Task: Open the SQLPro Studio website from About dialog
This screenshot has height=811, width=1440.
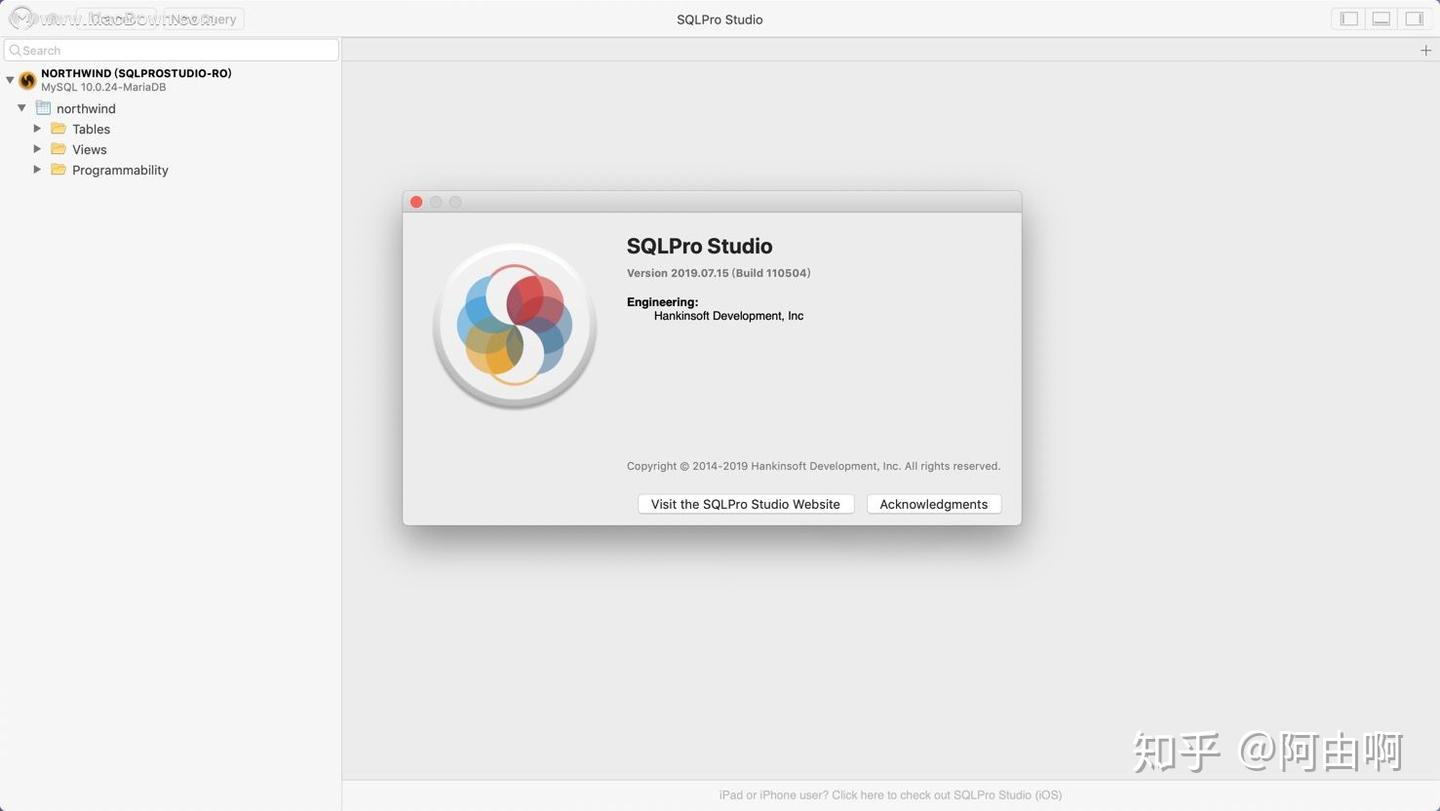Action: pyautogui.click(x=746, y=504)
